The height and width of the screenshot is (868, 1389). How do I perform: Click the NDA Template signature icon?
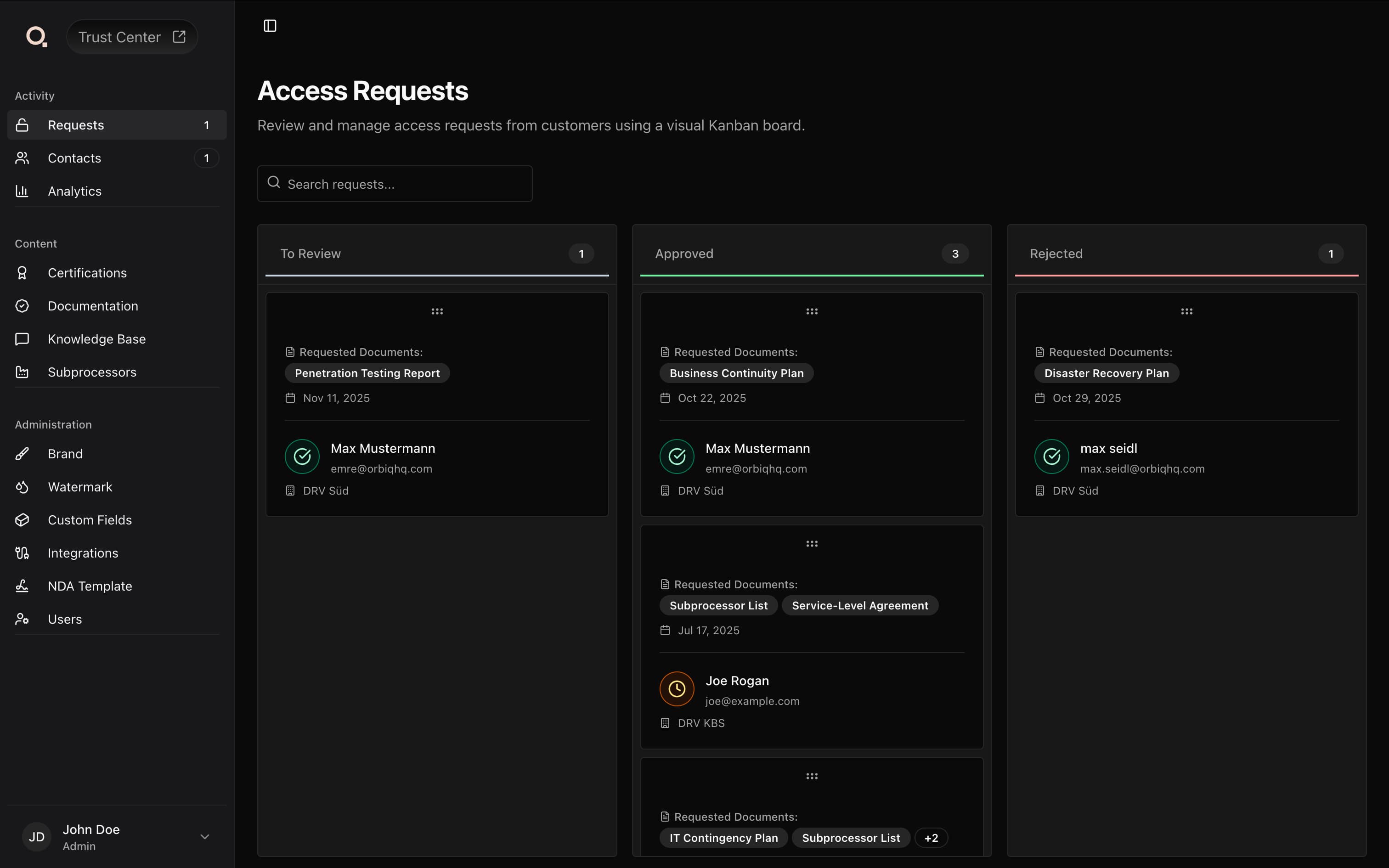coord(22,586)
